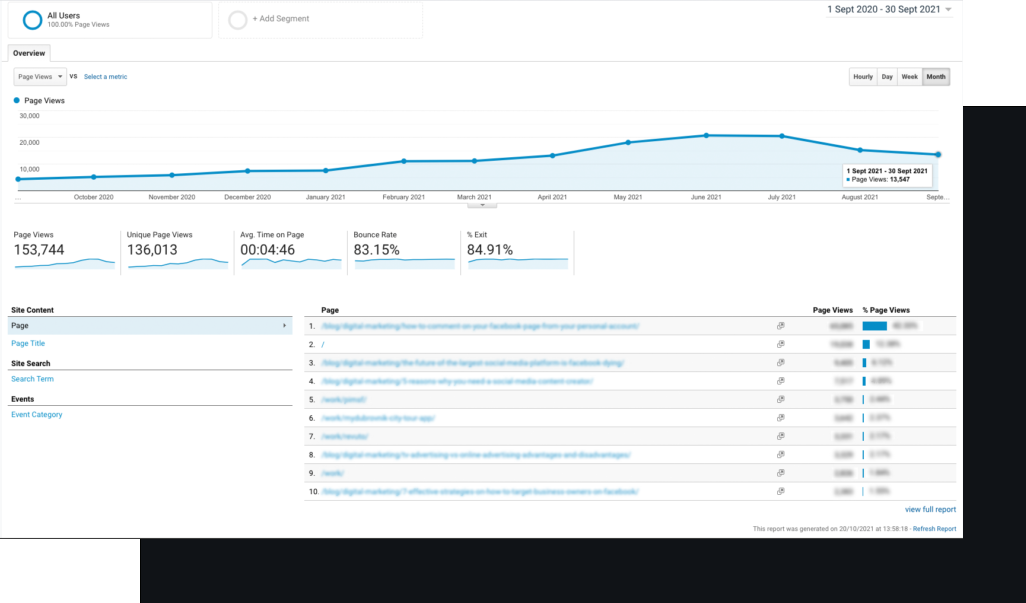This screenshot has height=603, width=1026.
Task: Open the Page Views metric dropdown
Action: (40, 77)
